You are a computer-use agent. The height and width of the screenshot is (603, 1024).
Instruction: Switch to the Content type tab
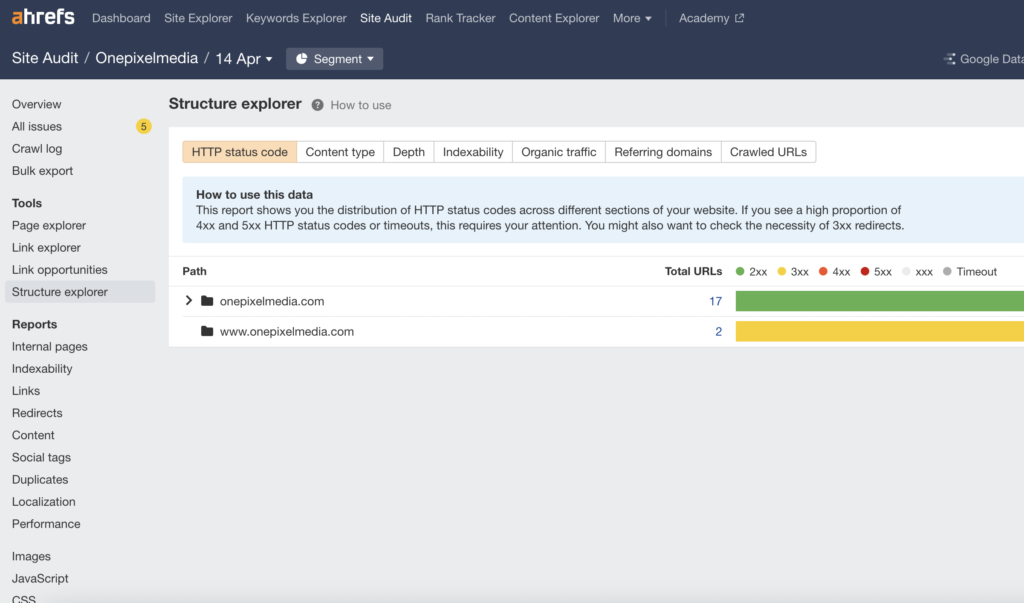(340, 152)
